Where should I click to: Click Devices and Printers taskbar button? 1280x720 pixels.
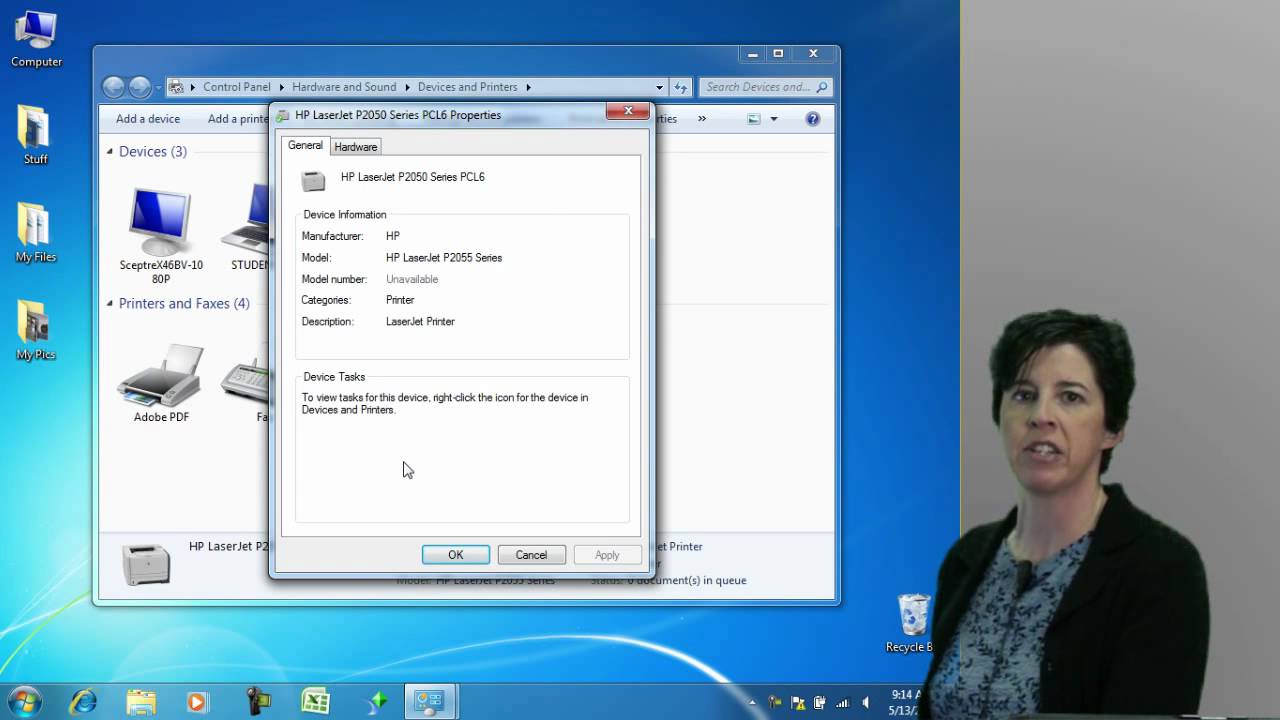pyautogui.click(x=430, y=702)
